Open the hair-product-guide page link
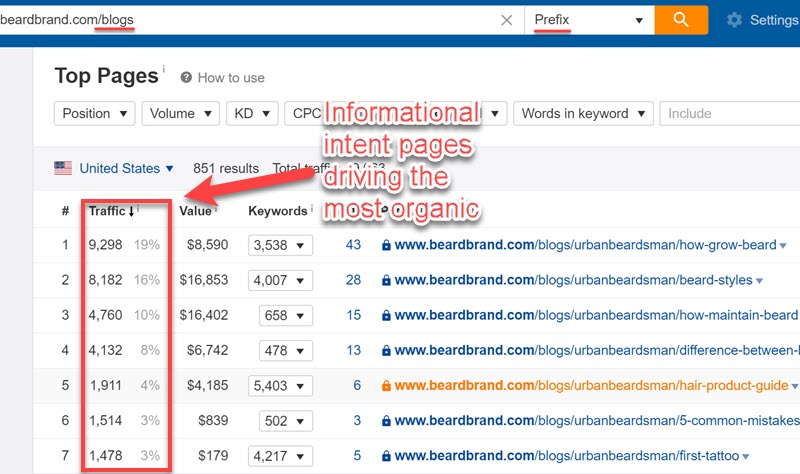The width and height of the screenshot is (800, 474). pos(591,385)
